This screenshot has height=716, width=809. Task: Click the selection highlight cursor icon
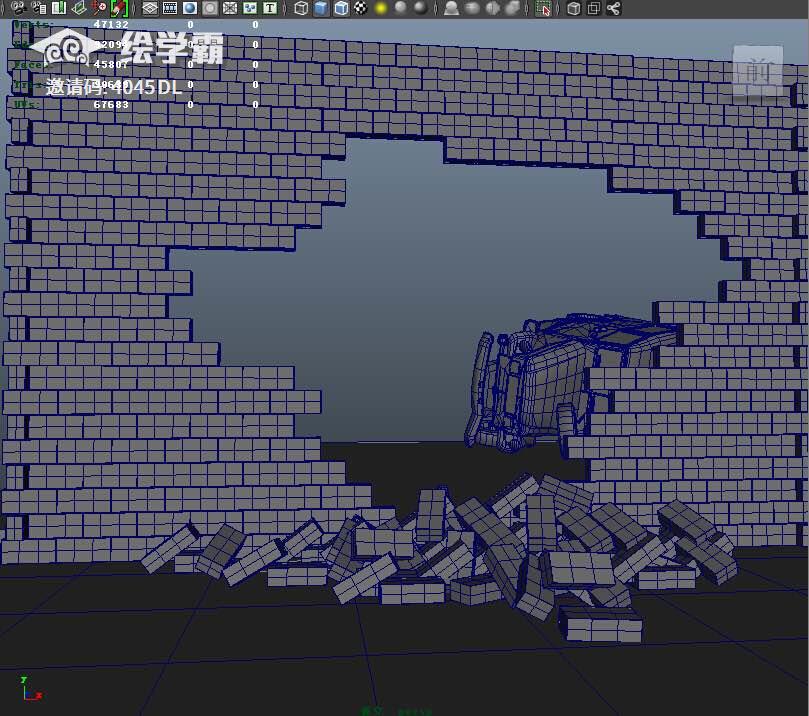point(543,8)
